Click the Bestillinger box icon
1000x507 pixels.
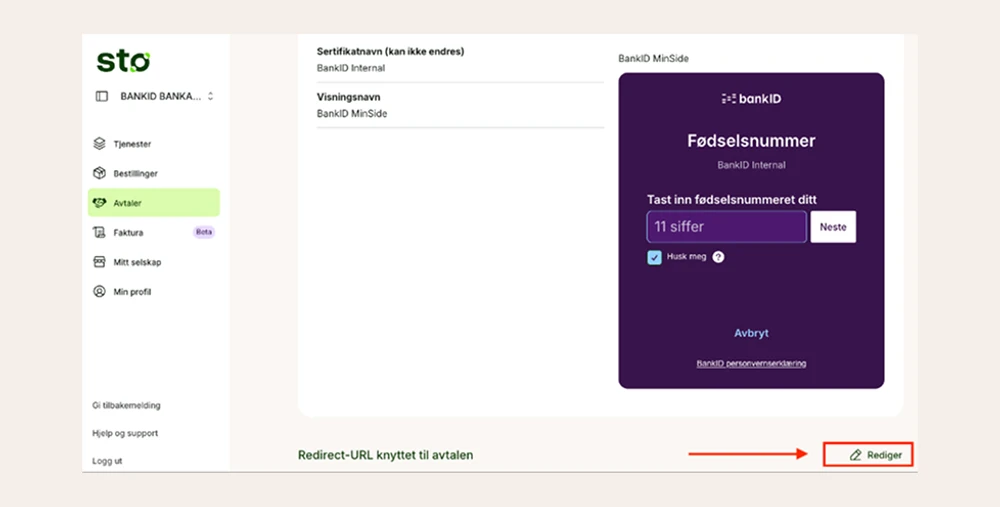point(99,173)
